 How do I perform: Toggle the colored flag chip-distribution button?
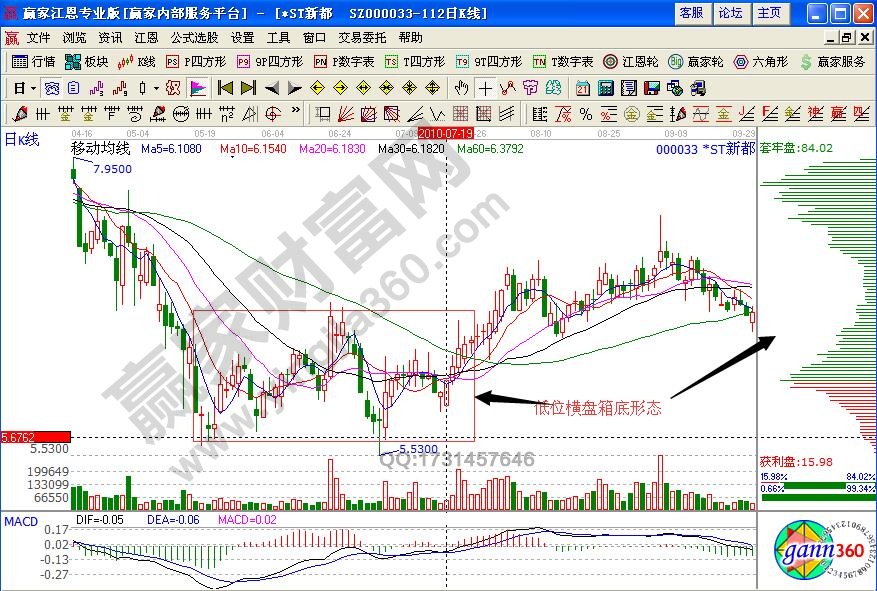click(196, 87)
